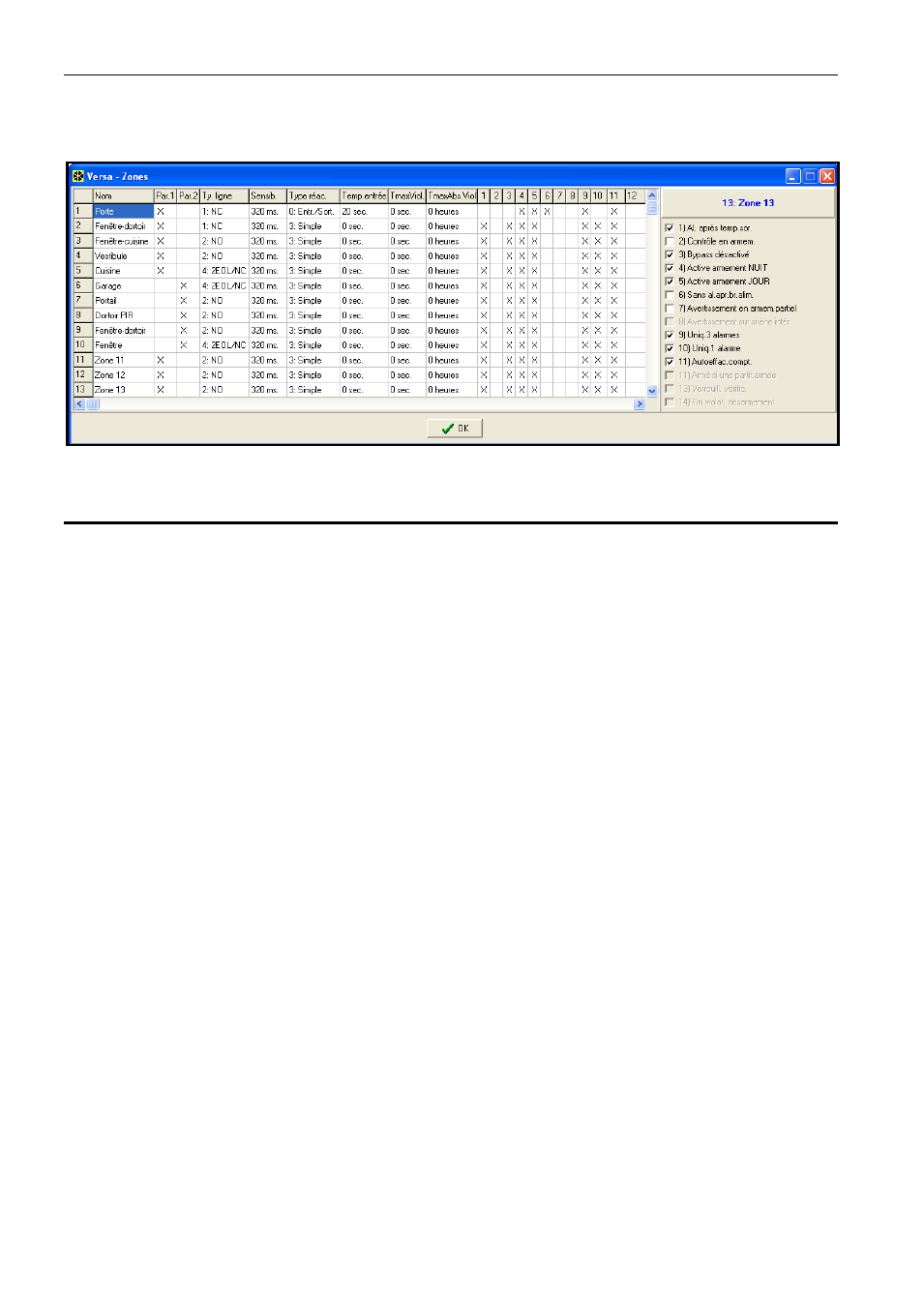
Task: Click the table's vertical scrollbar up arrow
Action: 652,194
